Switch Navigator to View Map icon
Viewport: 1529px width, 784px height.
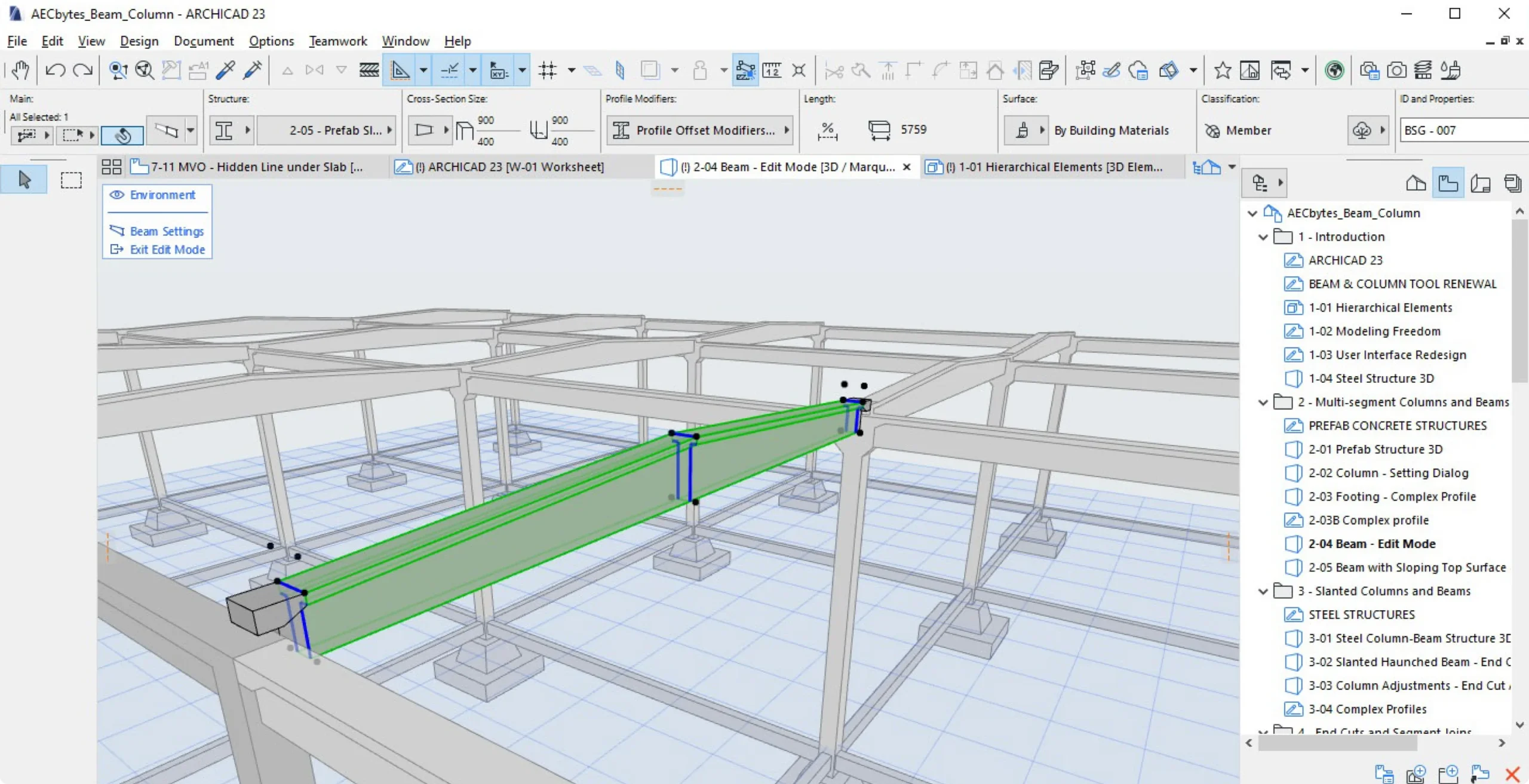click(x=1448, y=183)
